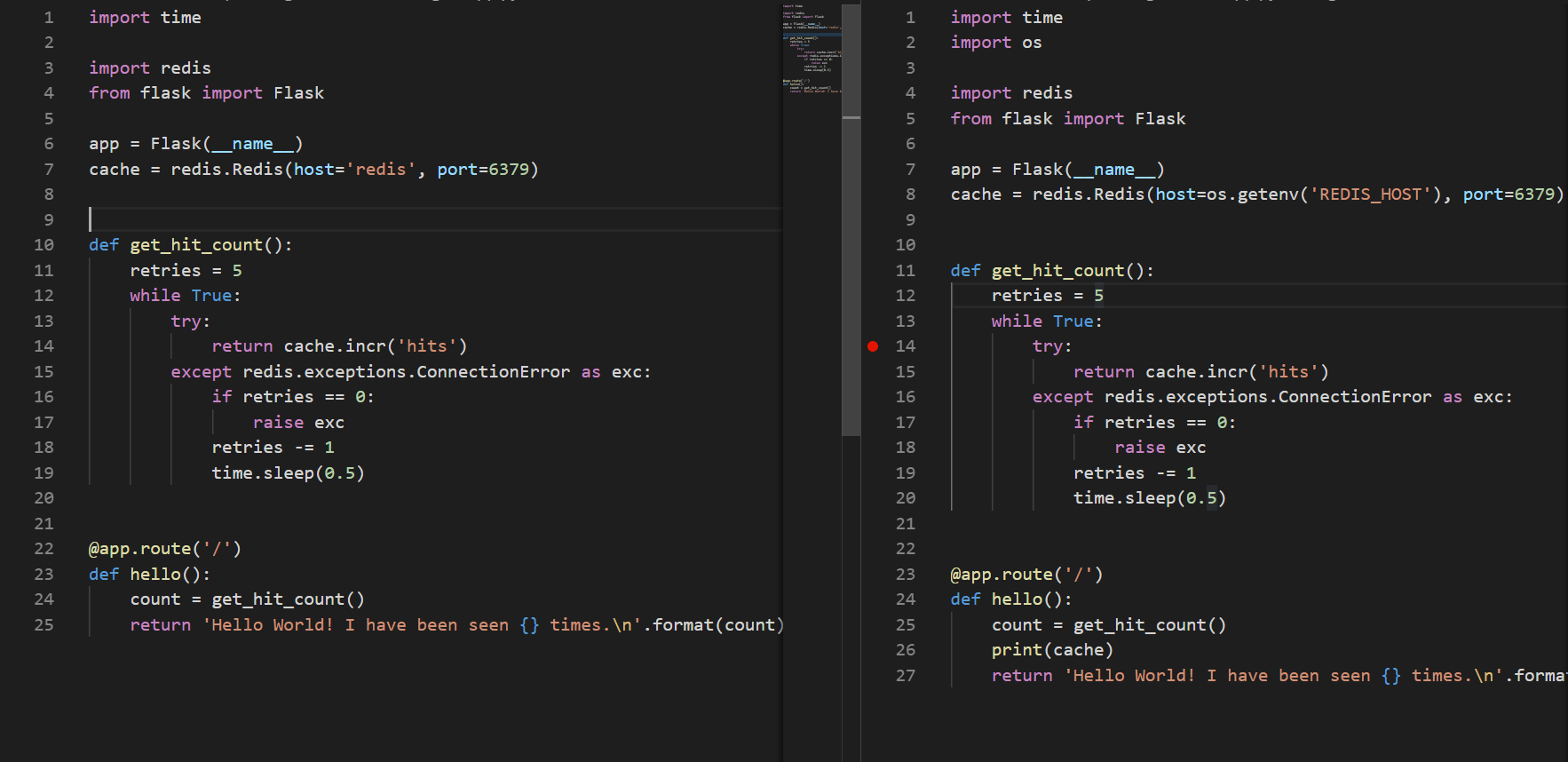The width and height of the screenshot is (1568, 762).
Task: Click 'count = get_hit_count()' in left editor
Action: click(x=248, y=599)
